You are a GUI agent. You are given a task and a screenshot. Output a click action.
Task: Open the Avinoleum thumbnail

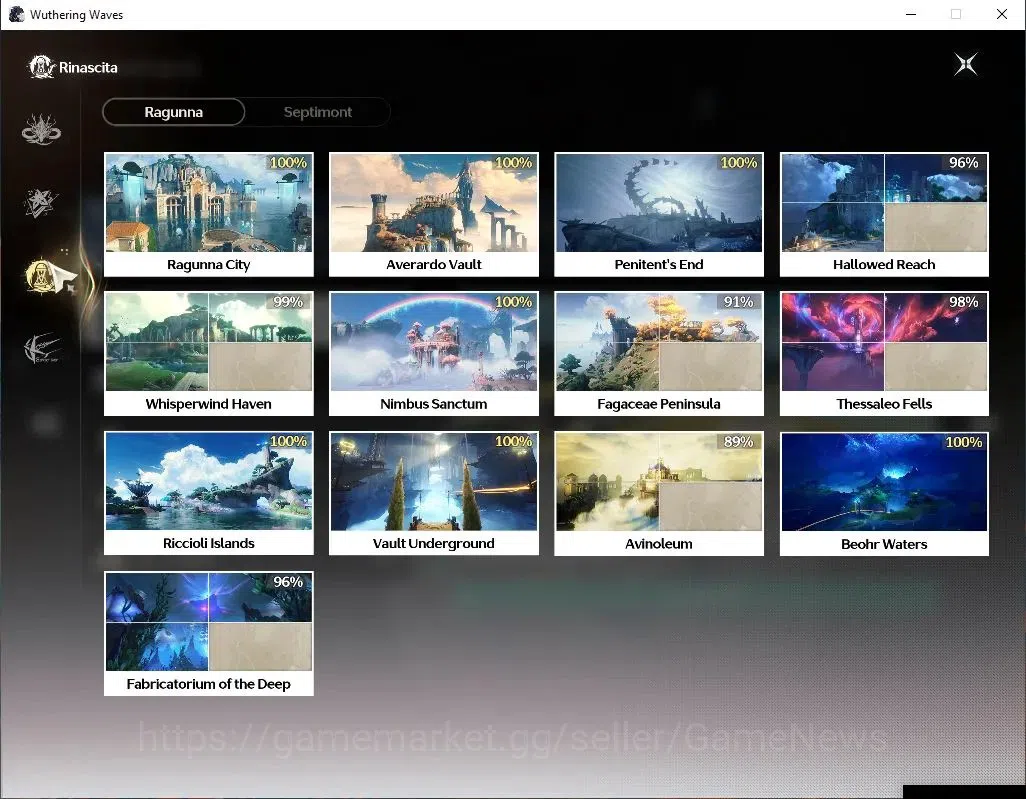pyautogui.click(x=659, y=482)
